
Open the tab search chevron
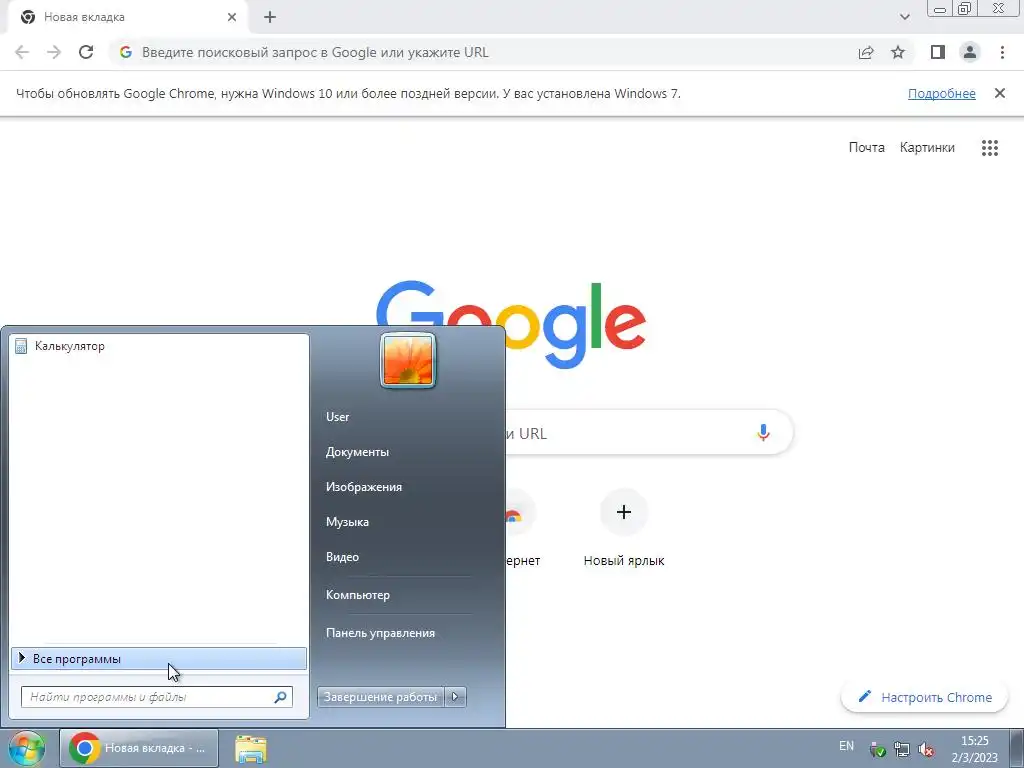pyautogui.click(x=904, y=17)
